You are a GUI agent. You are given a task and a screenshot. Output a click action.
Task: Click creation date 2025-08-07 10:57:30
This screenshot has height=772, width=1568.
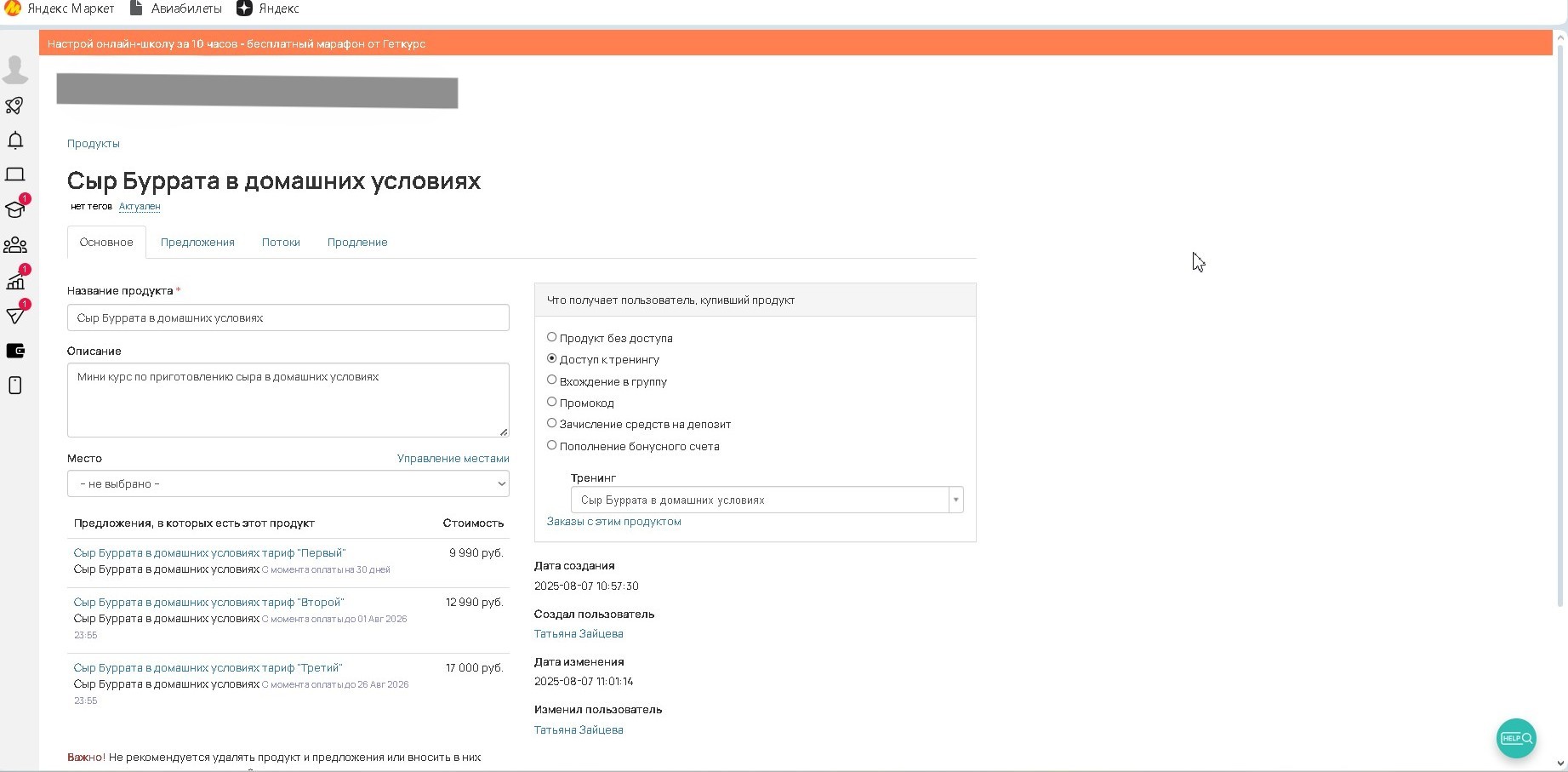coord(586,586)
